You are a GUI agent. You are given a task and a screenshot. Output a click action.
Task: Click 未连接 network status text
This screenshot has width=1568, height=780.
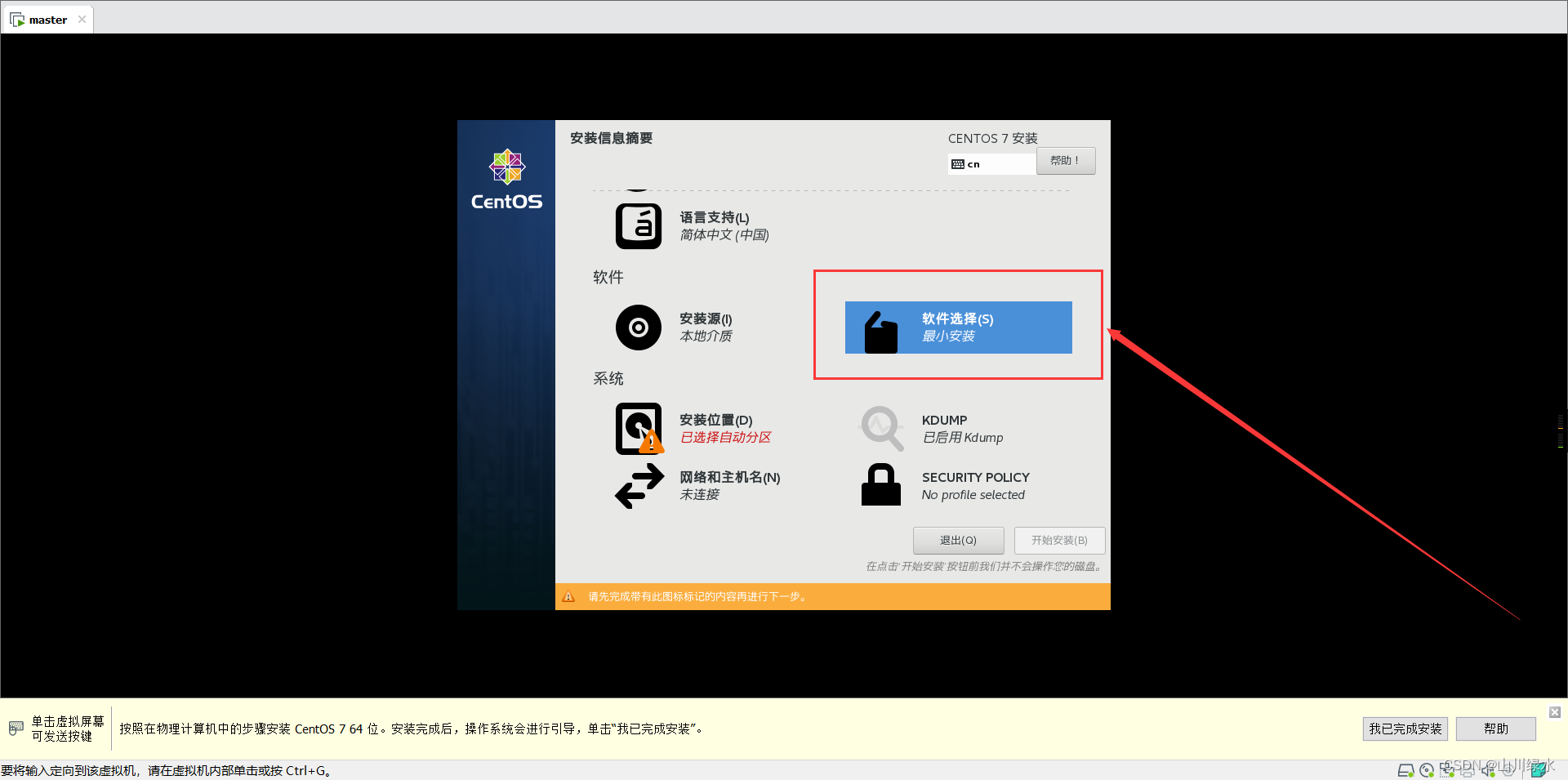point(700,495)
